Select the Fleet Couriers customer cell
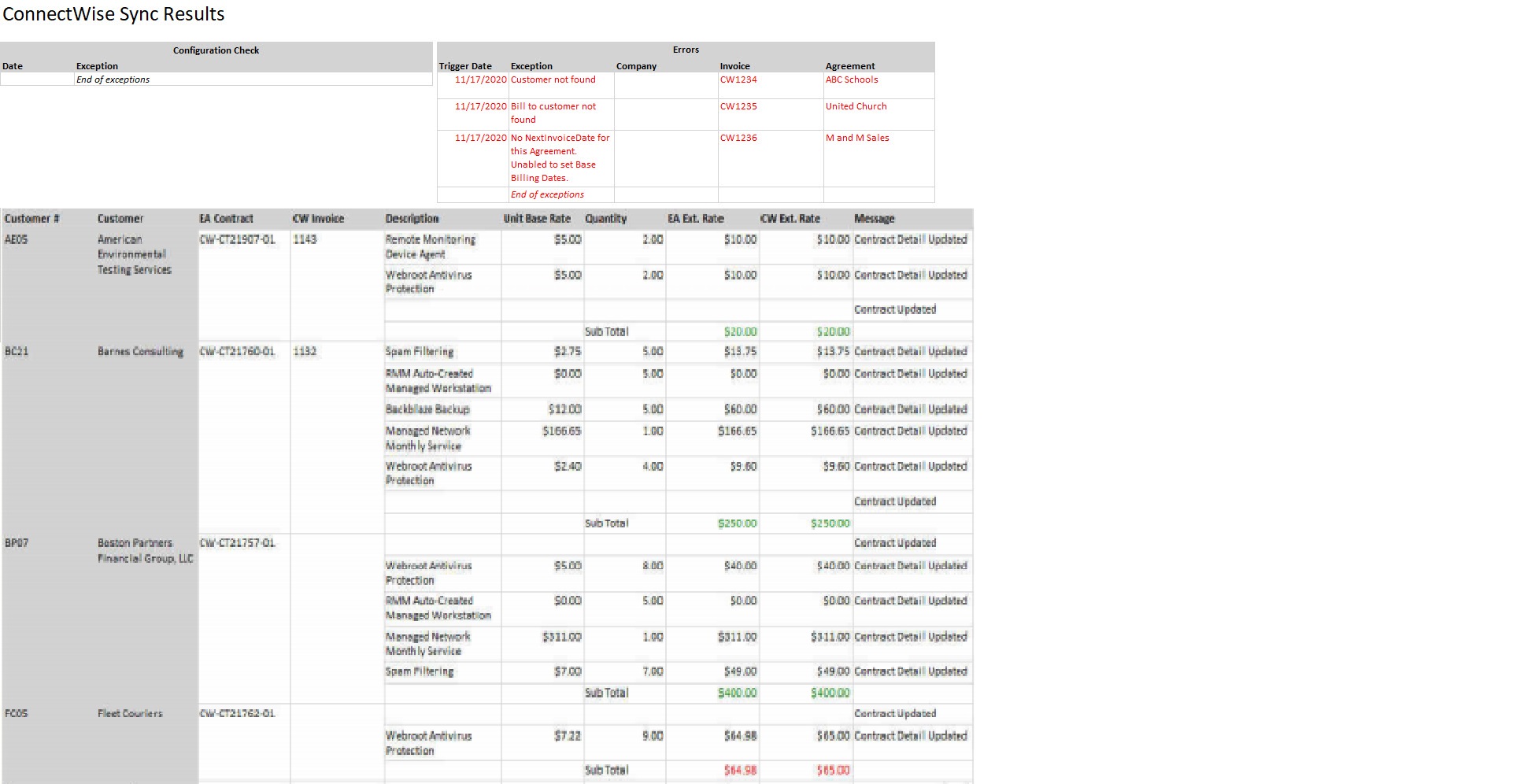1535x784 pixels. click(130, 713)
